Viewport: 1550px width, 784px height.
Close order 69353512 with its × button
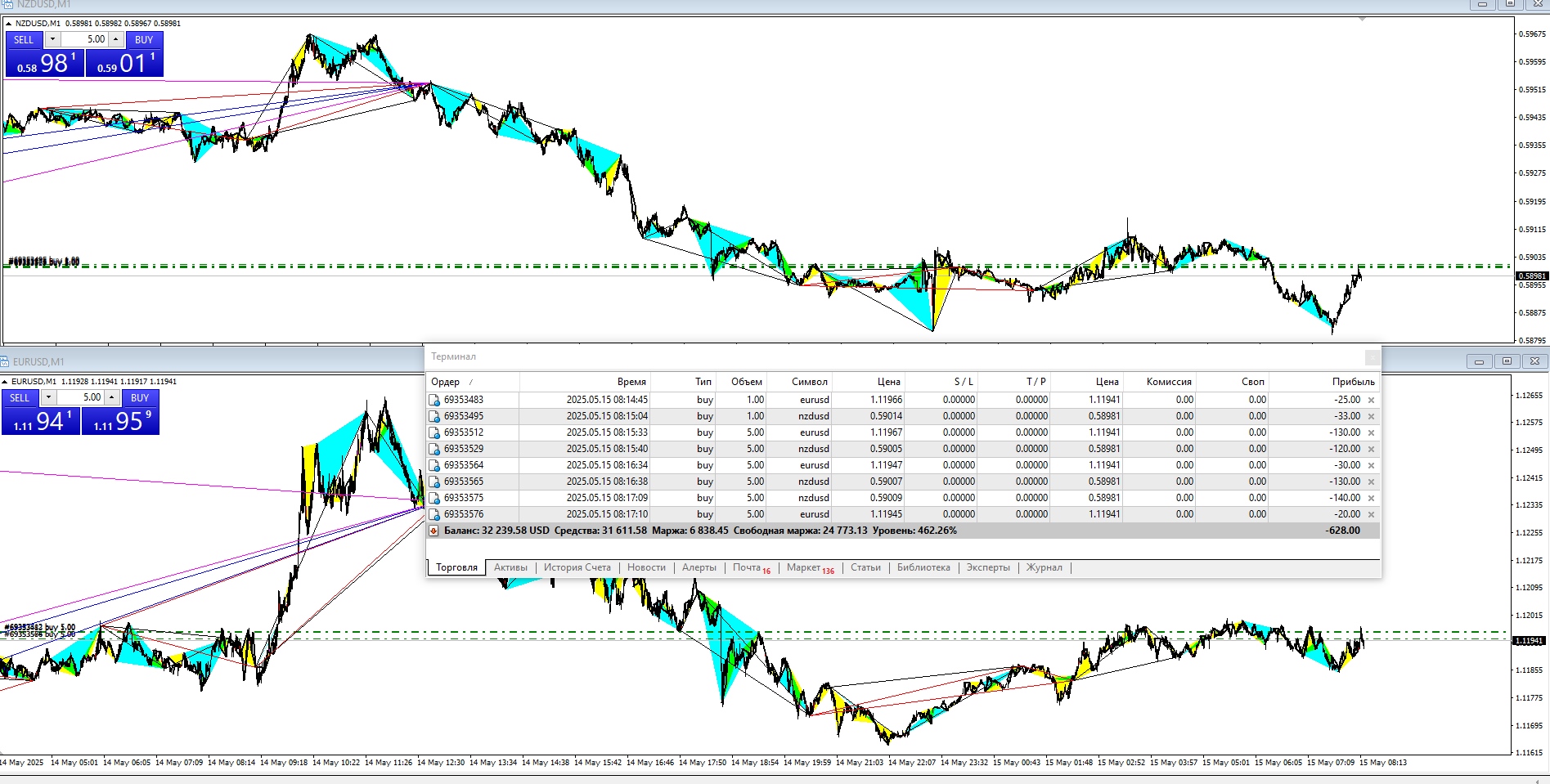click(x=1371, y=433)
